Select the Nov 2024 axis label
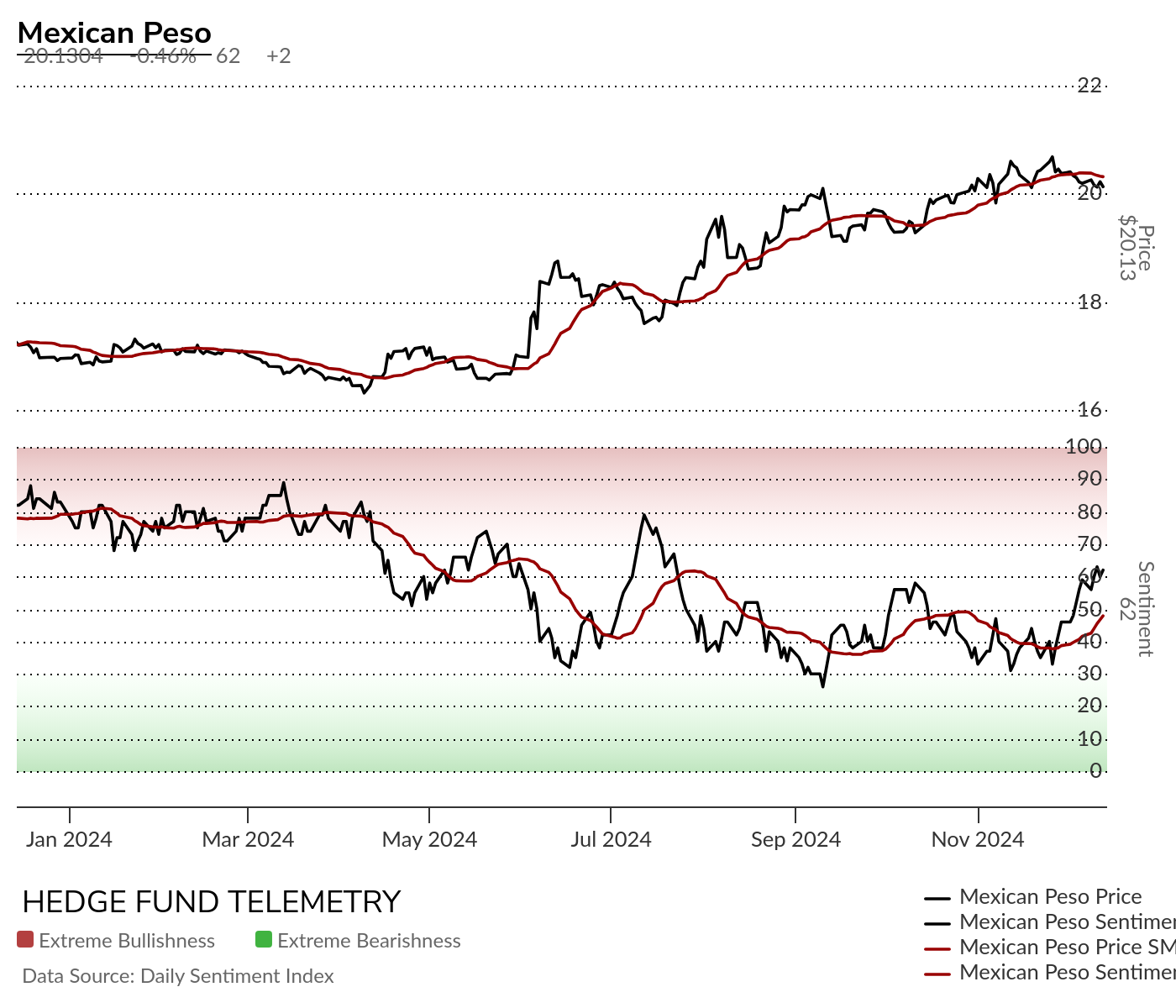This screenshot has height=1008, width=1176. (978, 839)
